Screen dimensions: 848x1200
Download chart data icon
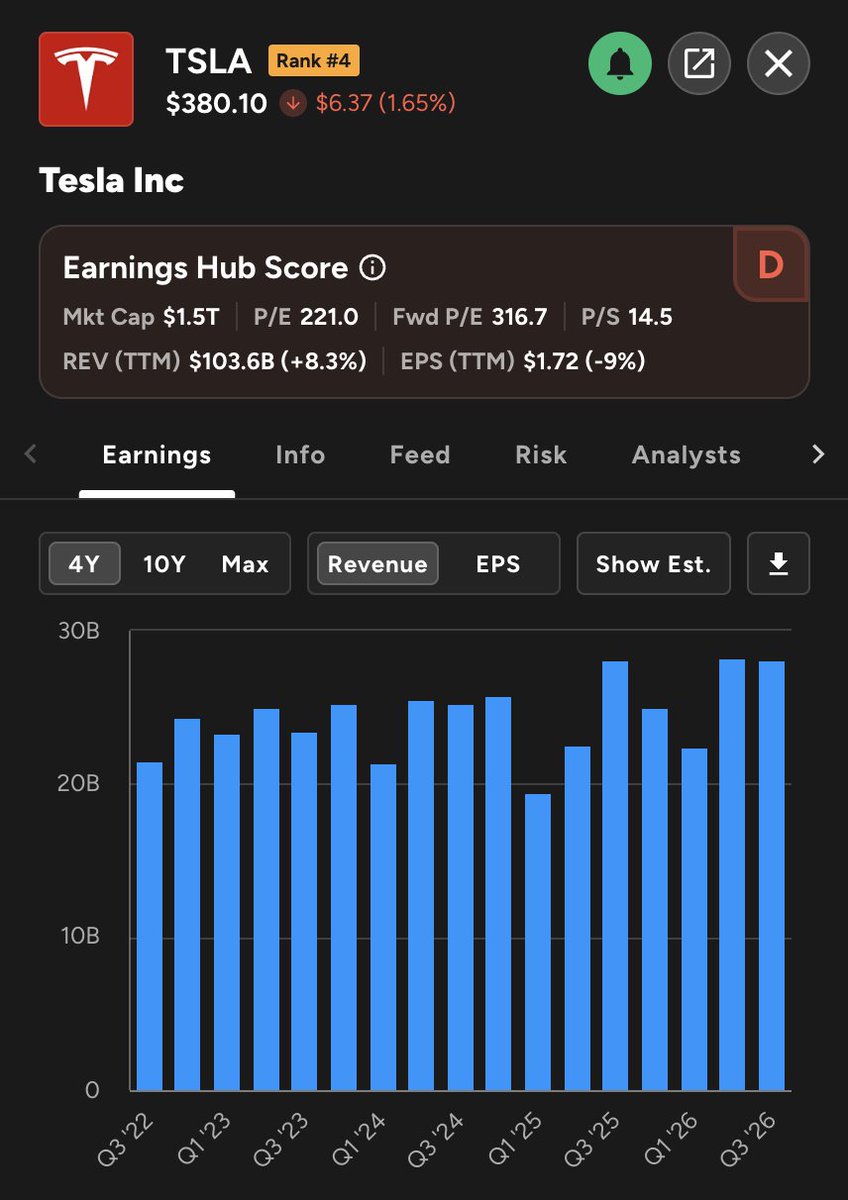(778, 564)
